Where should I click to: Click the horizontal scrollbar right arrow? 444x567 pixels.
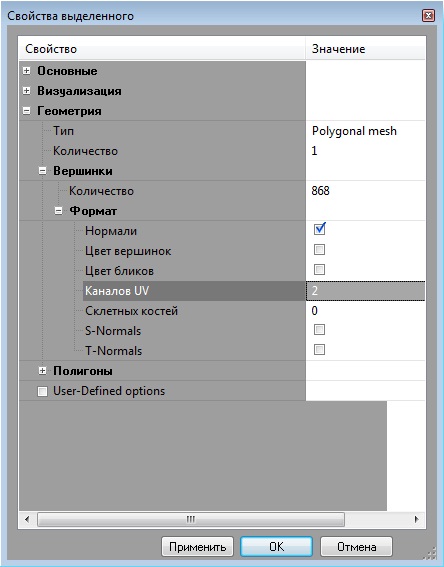(x=417, y=520)
